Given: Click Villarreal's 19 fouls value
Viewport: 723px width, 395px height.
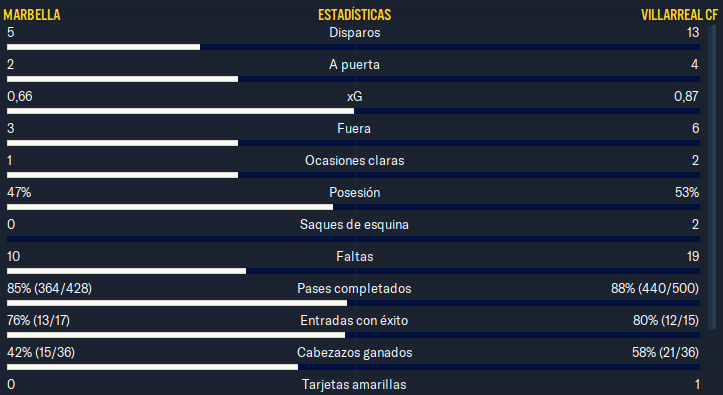Looking at the screenshot, I should [693, 256].
